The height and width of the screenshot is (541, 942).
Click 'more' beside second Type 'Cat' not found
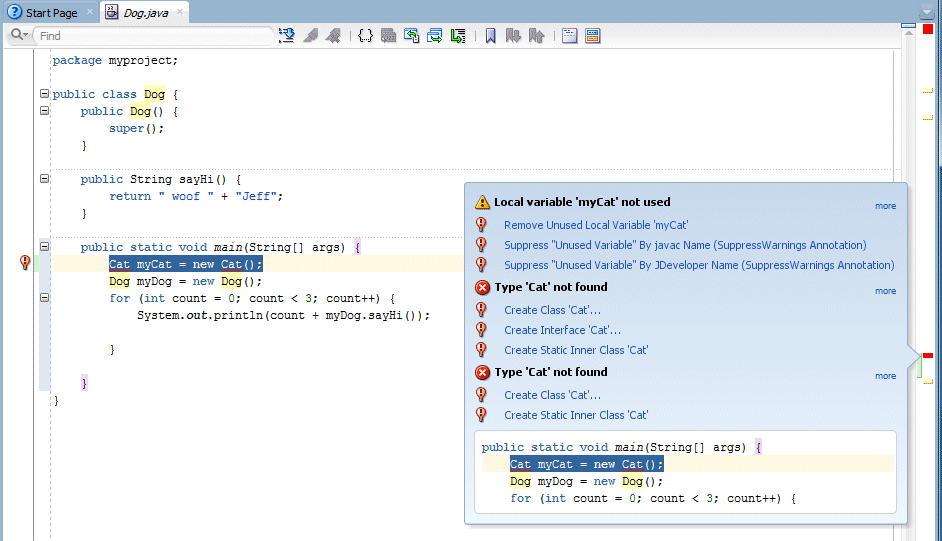tap(885, 376)
